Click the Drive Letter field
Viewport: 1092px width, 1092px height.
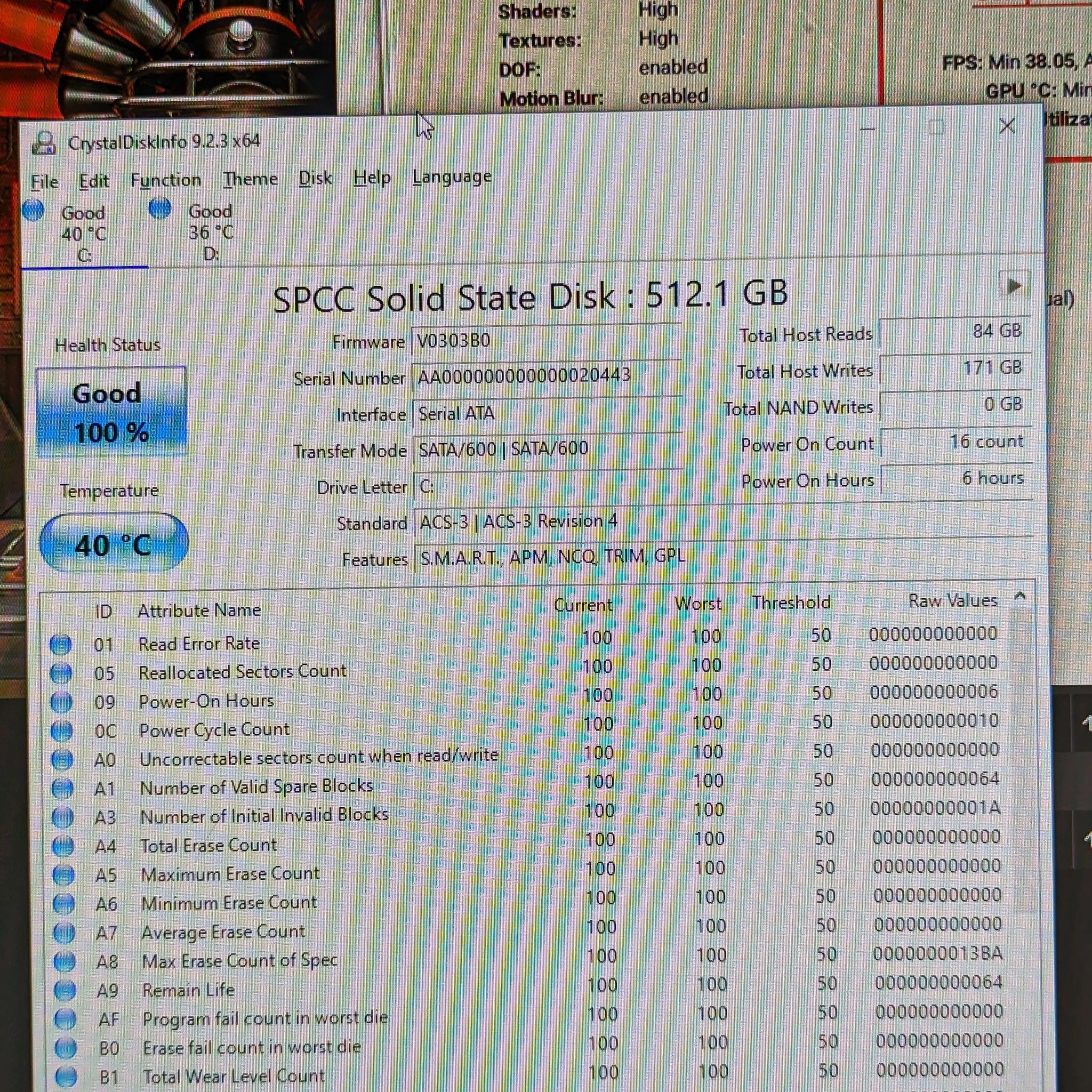pos(549,486)
